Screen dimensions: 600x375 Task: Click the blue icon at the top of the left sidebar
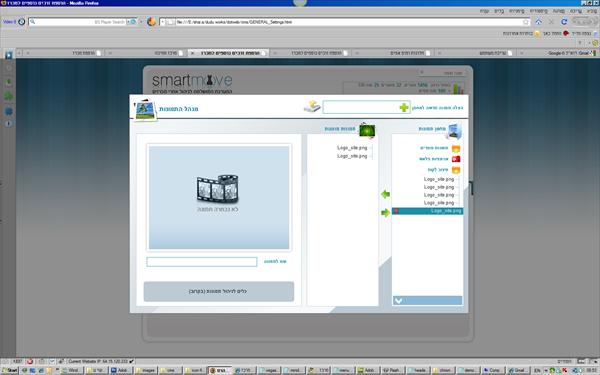8,55
